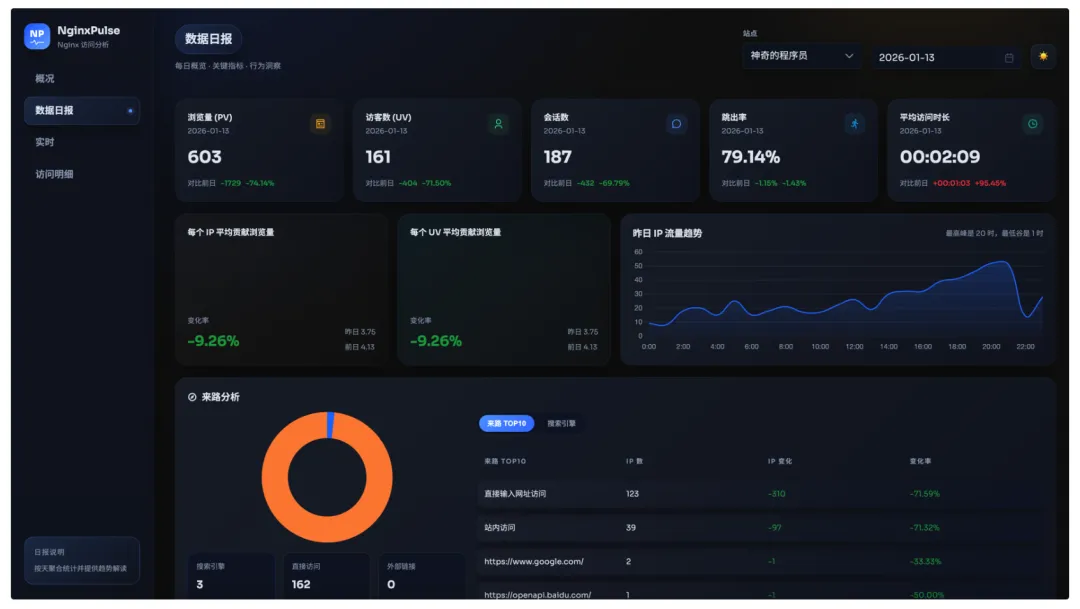Click the https://www.google.com/ referrer row
The width and height of the screenshot is (1080, 609).
(x=534, y=562)
